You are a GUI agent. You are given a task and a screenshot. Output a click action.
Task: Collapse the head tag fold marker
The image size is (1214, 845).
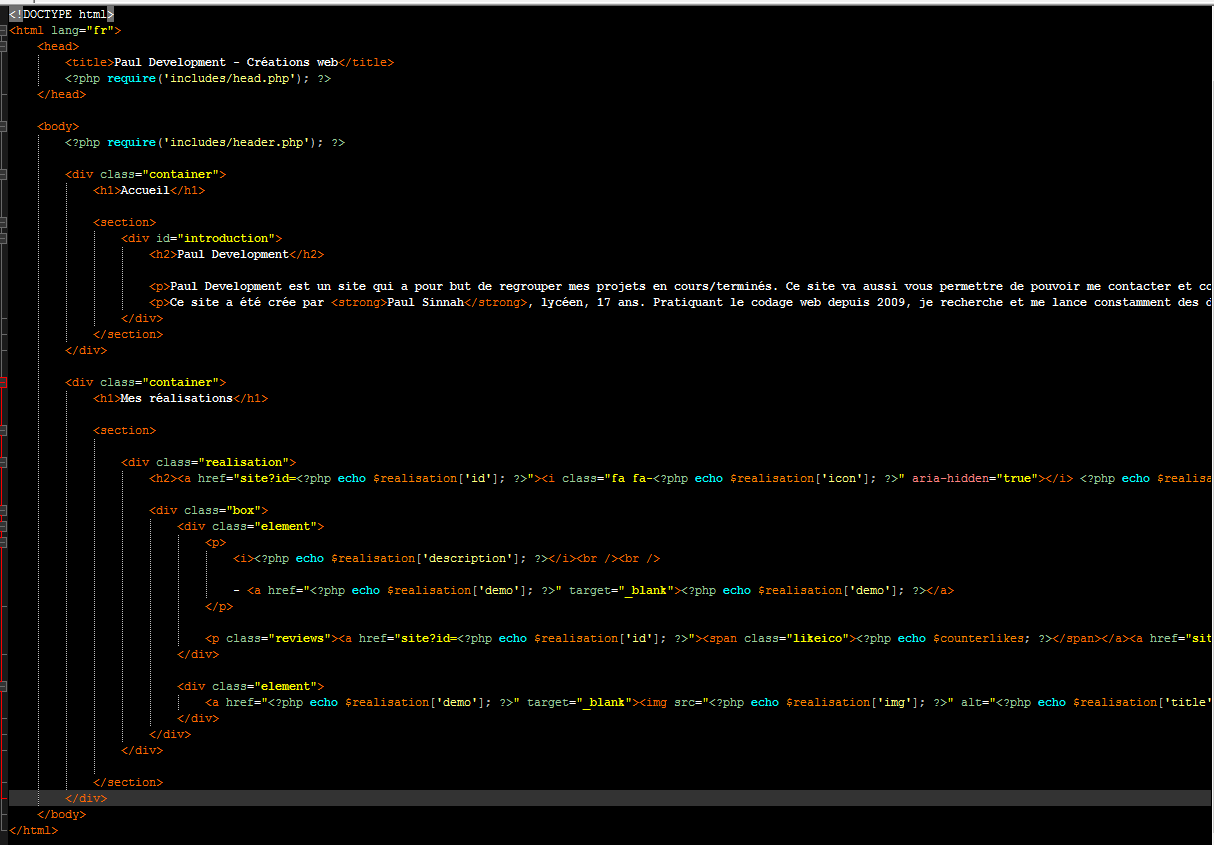(x=4, y=46)
